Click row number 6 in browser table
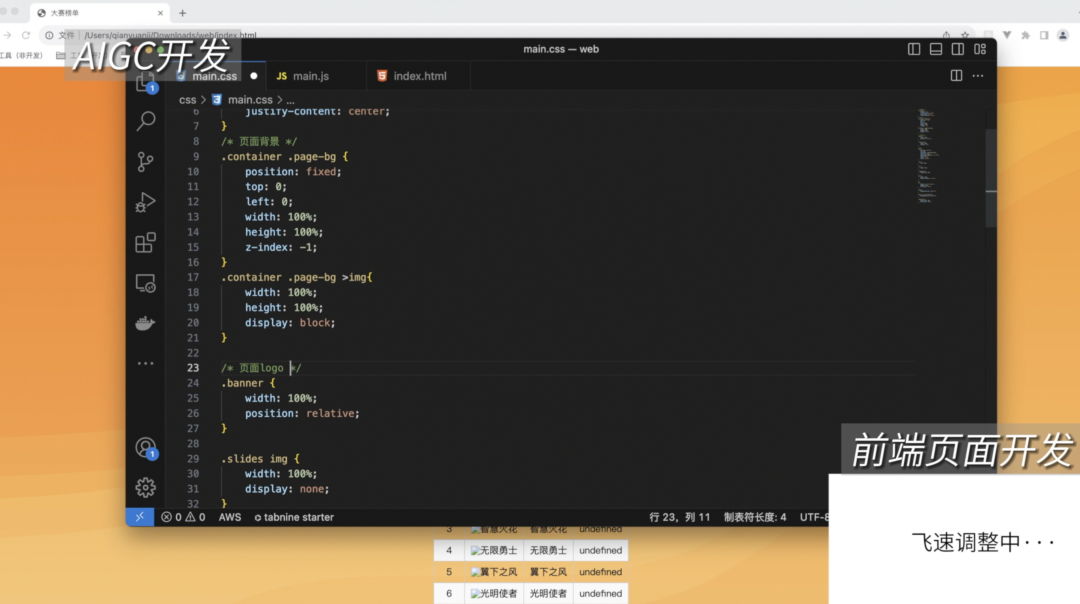This screenshot has width=1080, height=604. pyautogui.click(x=449, y=593)
